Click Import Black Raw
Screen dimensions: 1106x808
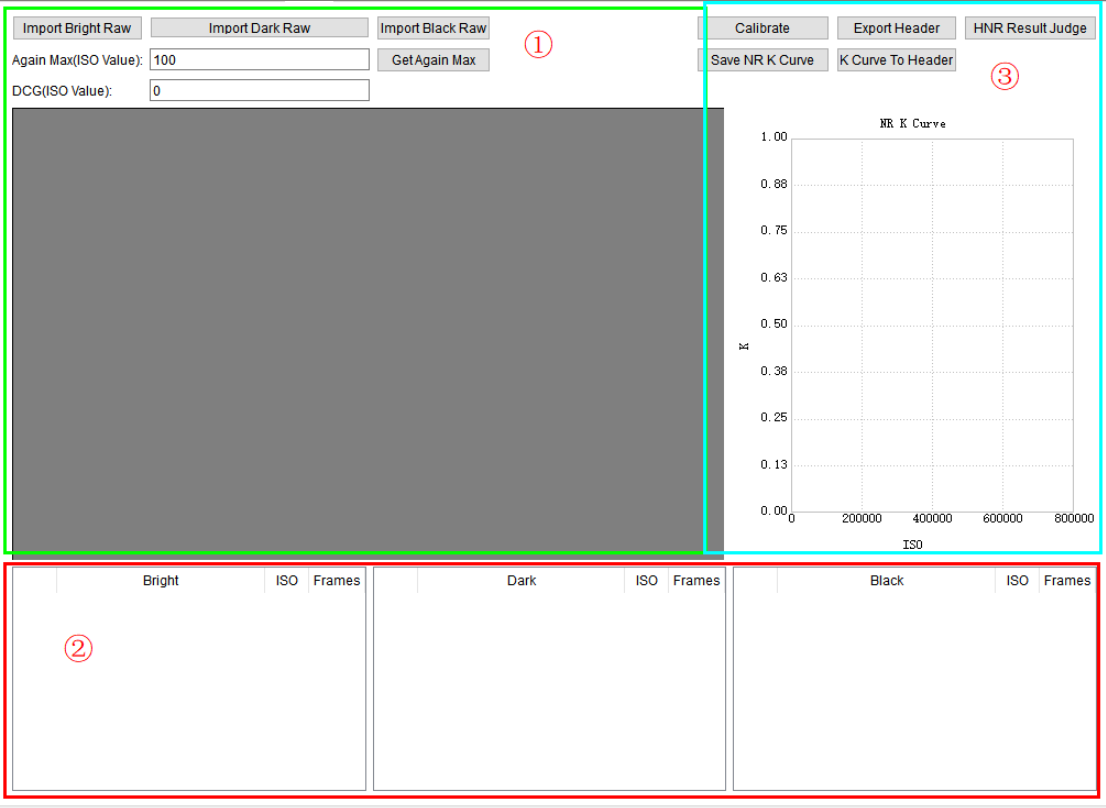tap(433, 28)
